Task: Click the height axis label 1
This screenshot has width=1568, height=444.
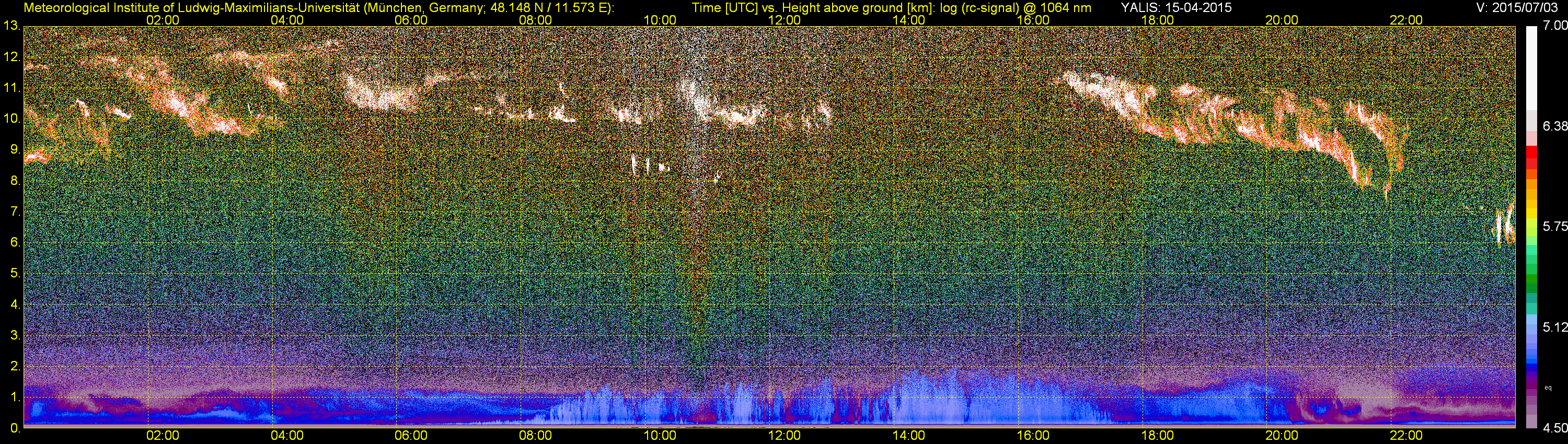Action: coord(15,397)
